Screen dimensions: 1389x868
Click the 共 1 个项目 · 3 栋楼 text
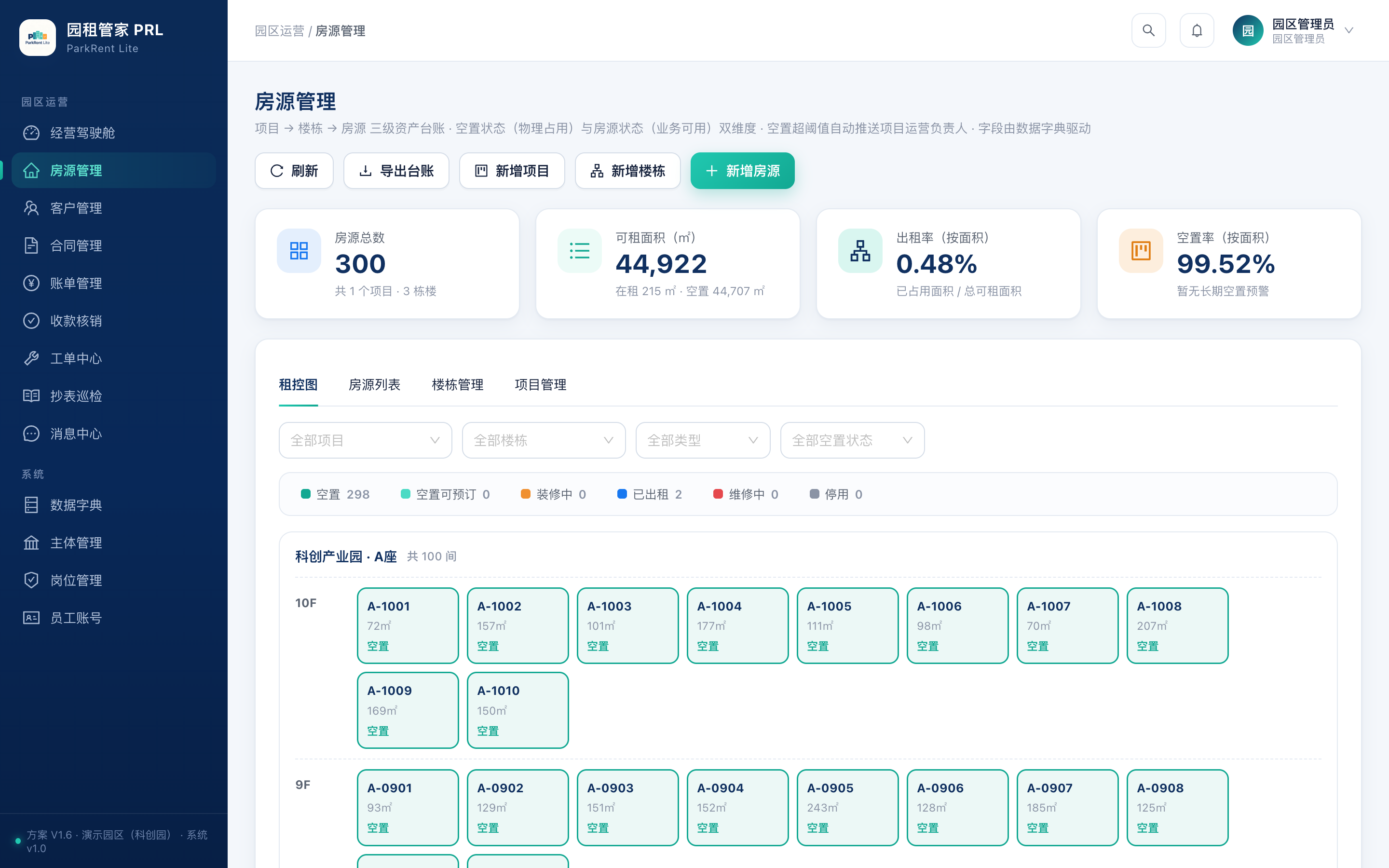coord(386,291)
